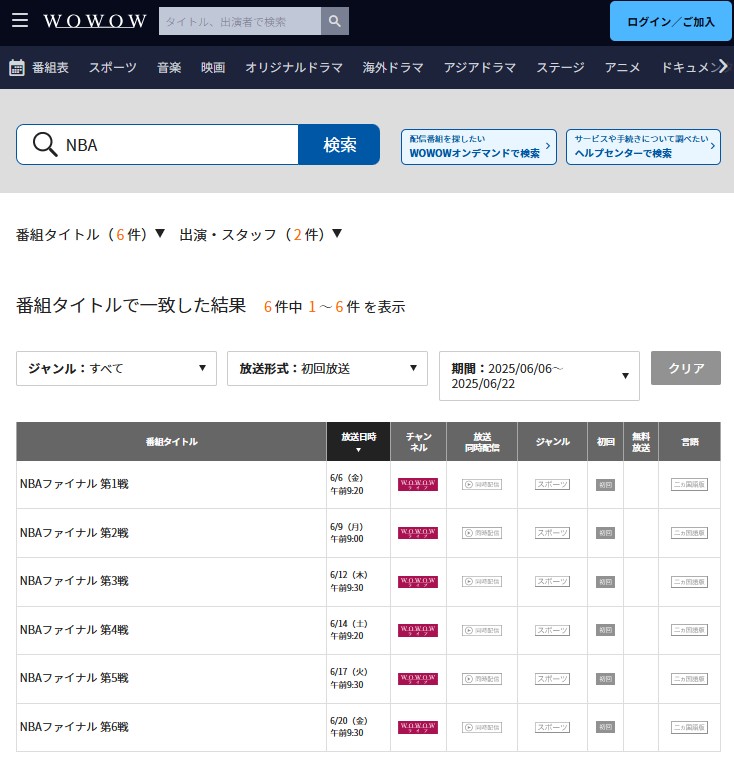Viewport: 734px width, 770px height.
Task: Select オリジナルドラマ category in navigation
Action: (x=294, y=68)
